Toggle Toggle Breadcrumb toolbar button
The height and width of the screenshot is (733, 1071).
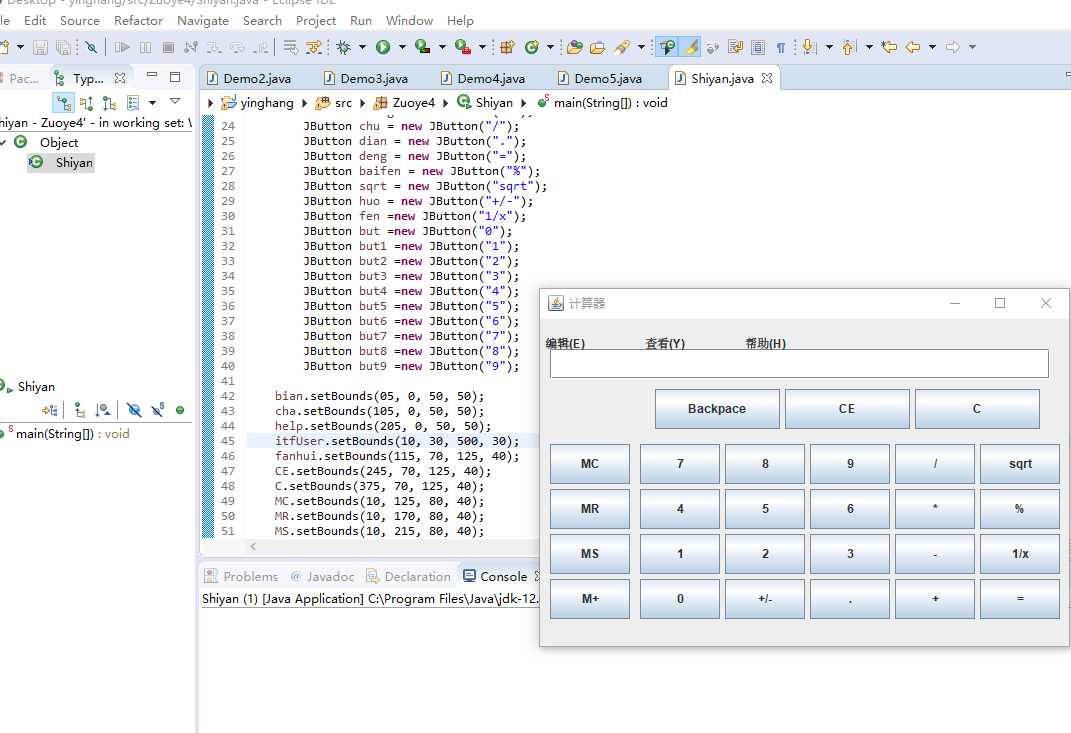(x=667, y=47)
